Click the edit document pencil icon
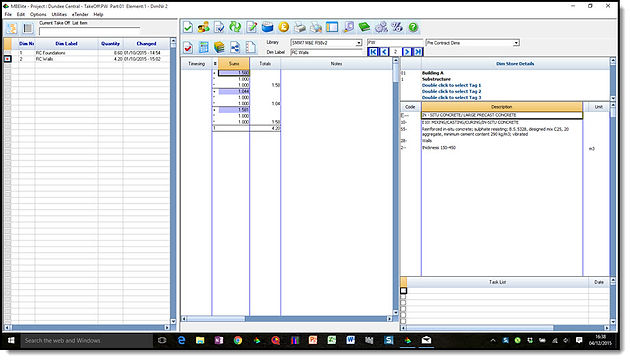Screen dimensions: 630x360 point(252,27)
